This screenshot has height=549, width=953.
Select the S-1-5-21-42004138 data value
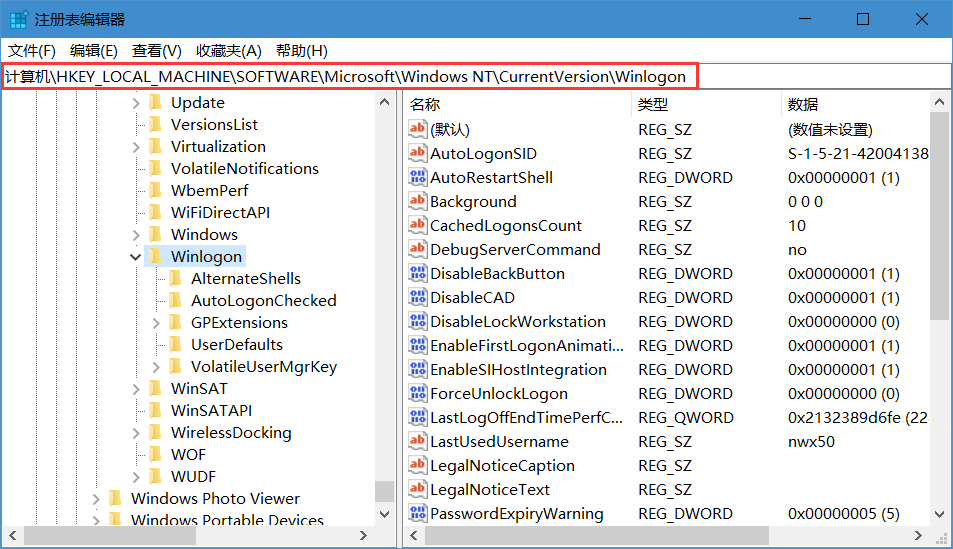pyautogui.click(x=858, y=153)
